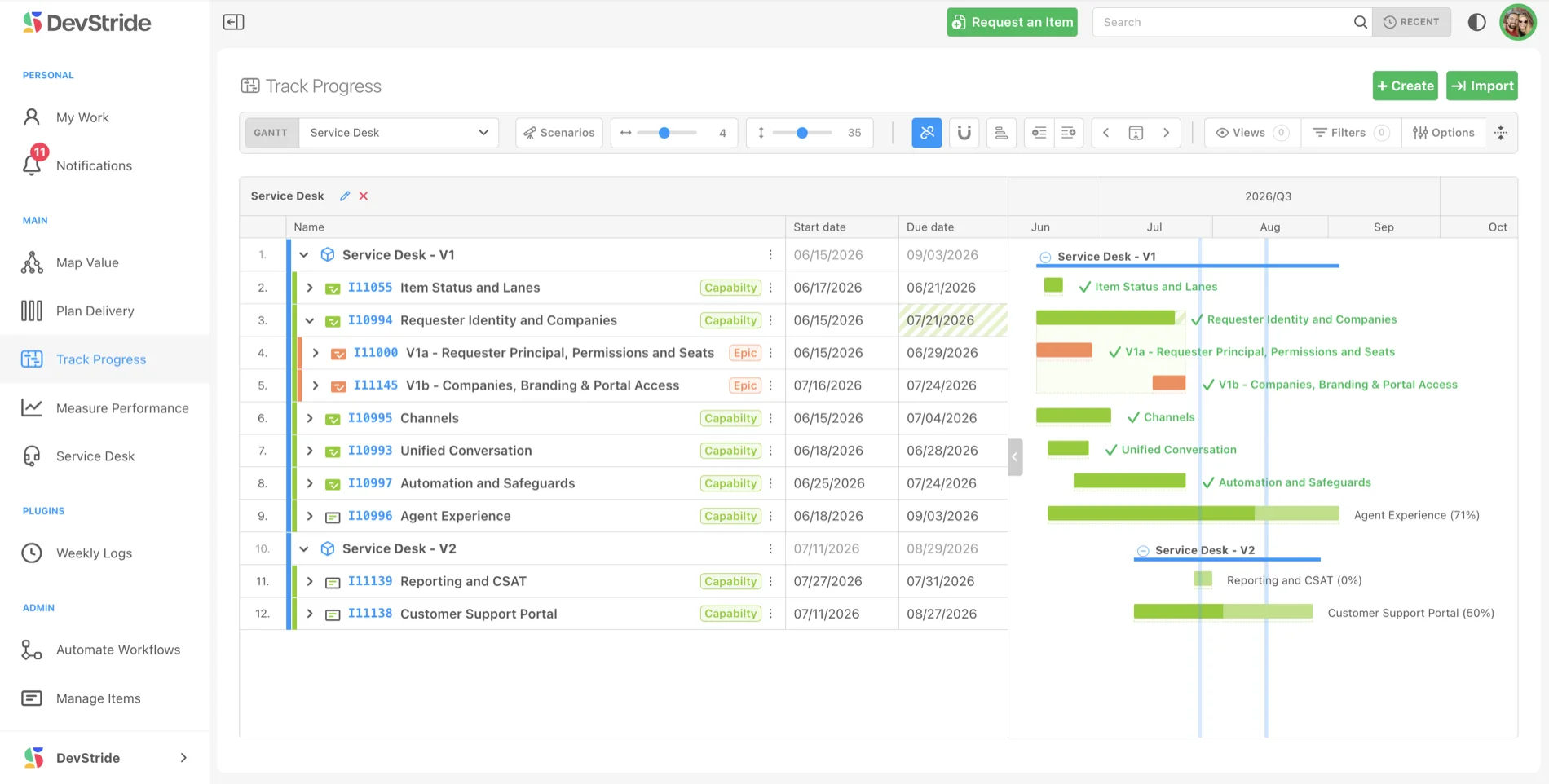This screenshot has width=1549, height=784.
Task: Collapse Service Desk - V2 gantt group
Action: pyautogui.click(x=1143, y=551)
